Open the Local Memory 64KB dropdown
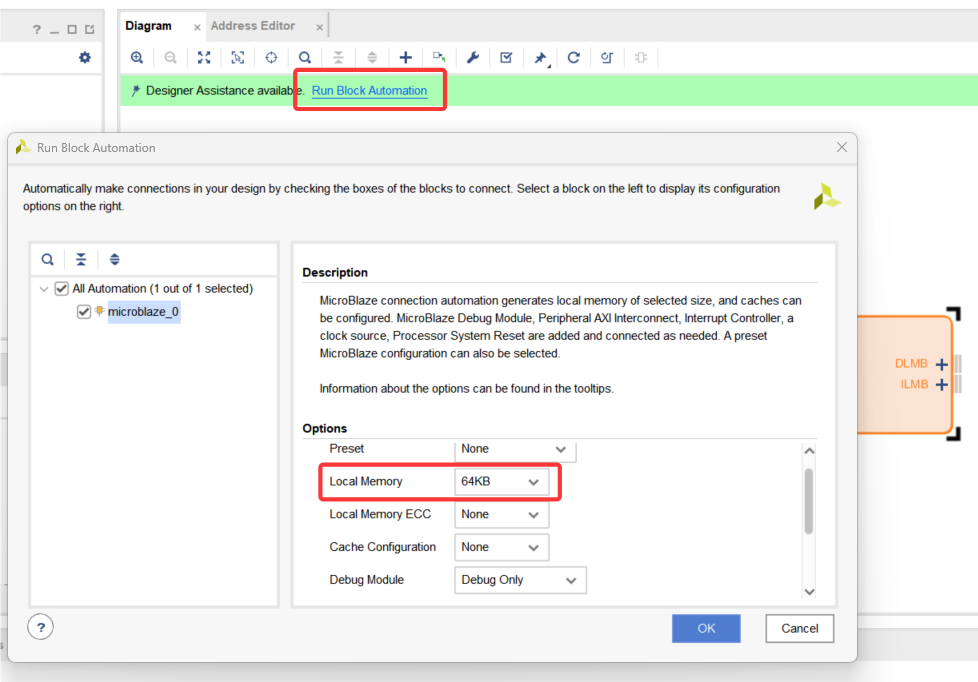Image resolution: width=978 pixels, height=682 pixels. 501,482
